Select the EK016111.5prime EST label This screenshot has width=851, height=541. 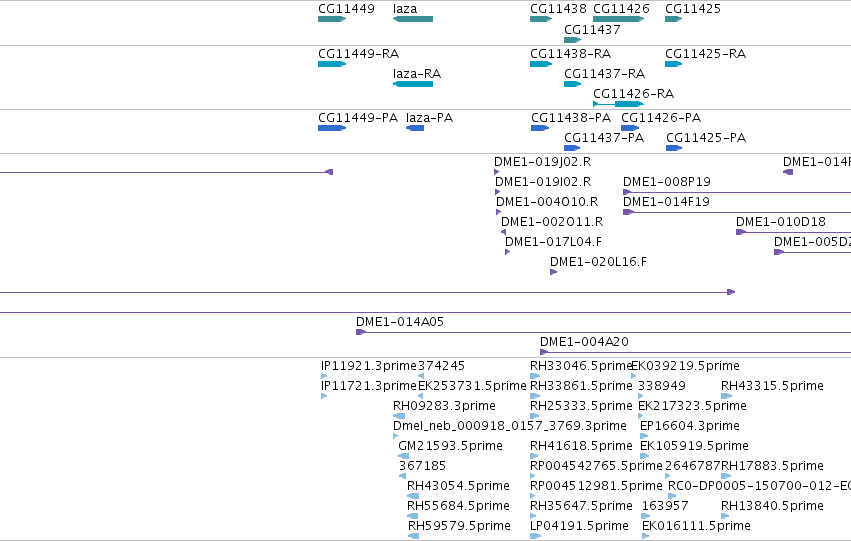coord(696,526)
